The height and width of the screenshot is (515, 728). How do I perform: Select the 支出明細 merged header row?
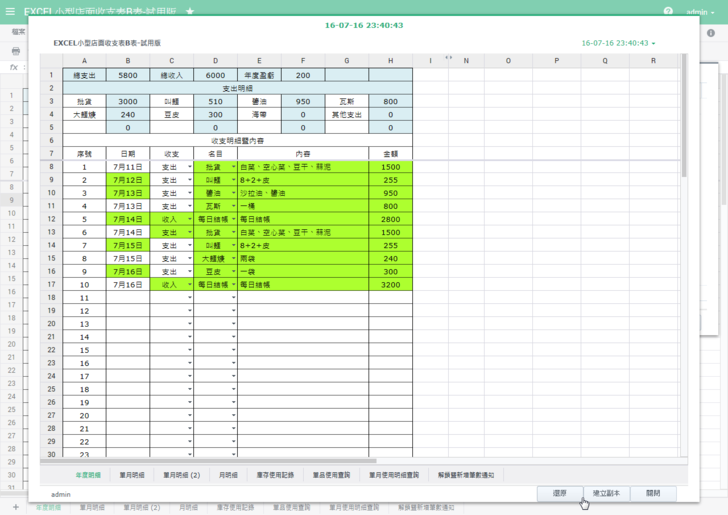[x=237, y=88]
